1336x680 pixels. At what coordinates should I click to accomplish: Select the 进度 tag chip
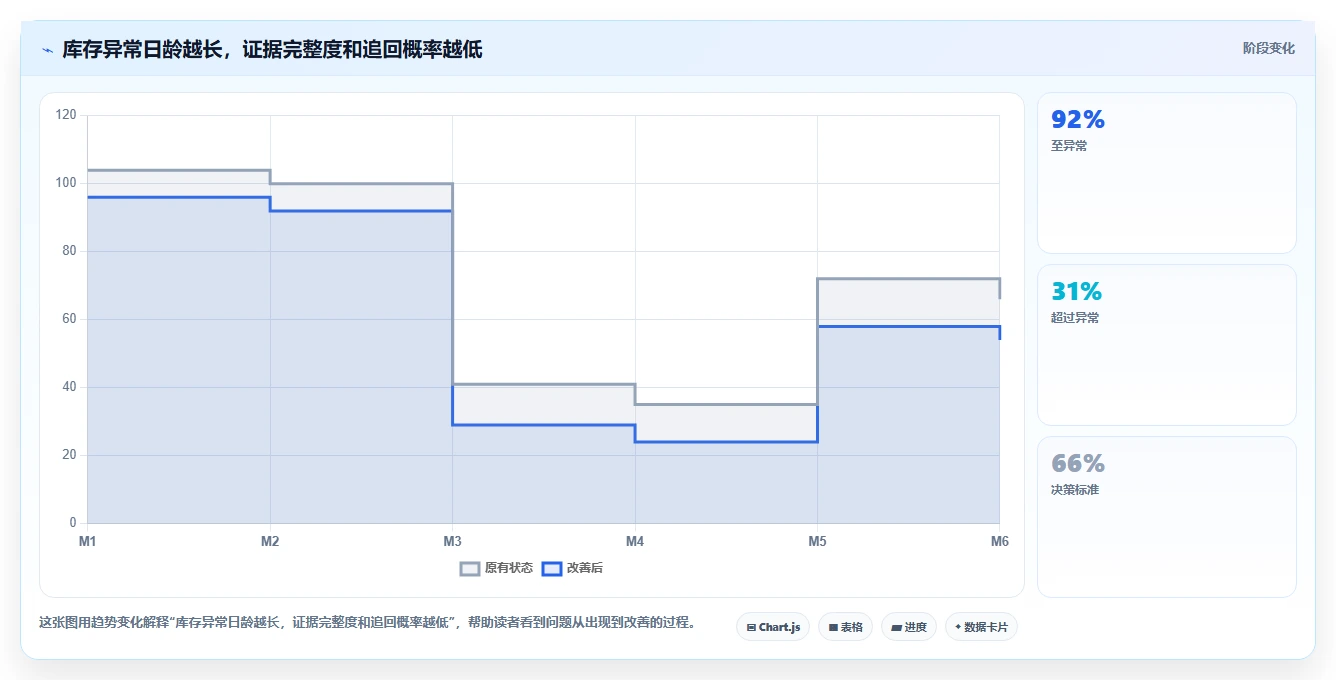coord(908,627)
